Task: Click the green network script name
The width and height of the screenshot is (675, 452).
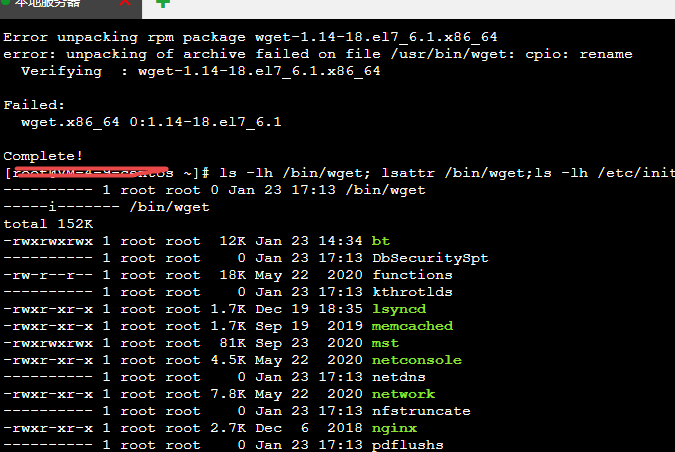Action: [403, 394]
